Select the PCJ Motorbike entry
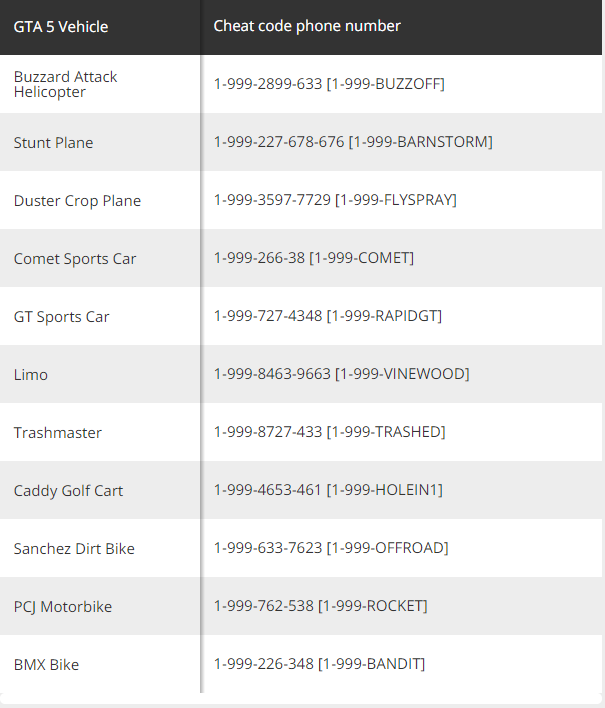The image size is (605, 708). [x=63, y=606]
